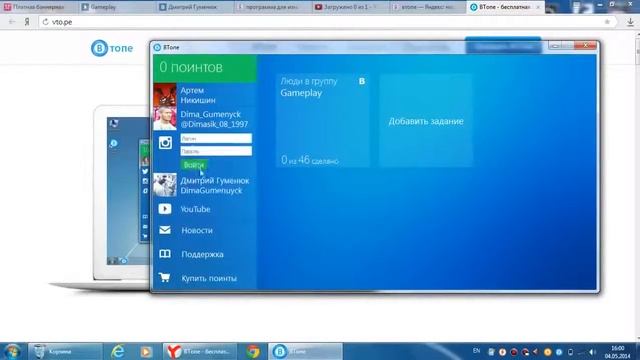
Task: Select Dima_Gumenyck Twitter account avatar
Action: (165, 118)
